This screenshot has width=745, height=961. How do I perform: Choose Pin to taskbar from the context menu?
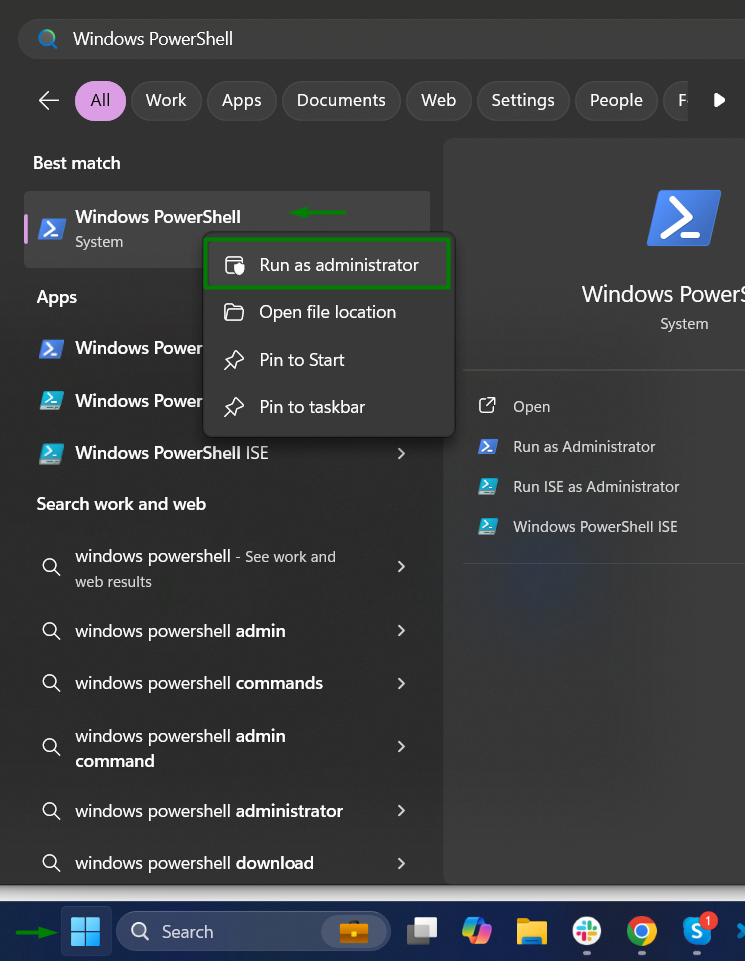(328, 407)
